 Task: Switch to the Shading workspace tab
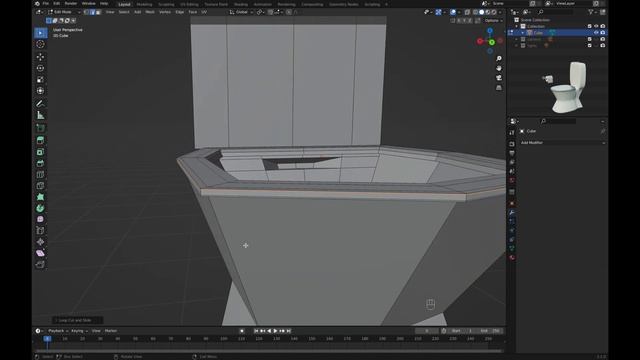click(241, 4)
